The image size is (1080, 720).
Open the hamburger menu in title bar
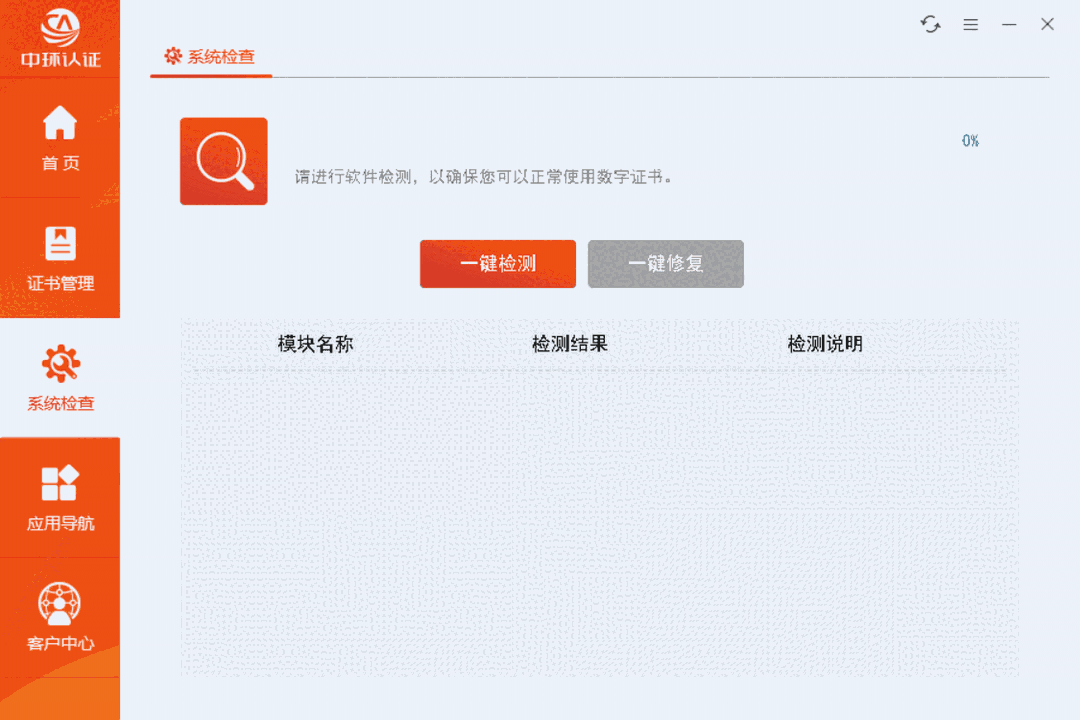point(970,24)
